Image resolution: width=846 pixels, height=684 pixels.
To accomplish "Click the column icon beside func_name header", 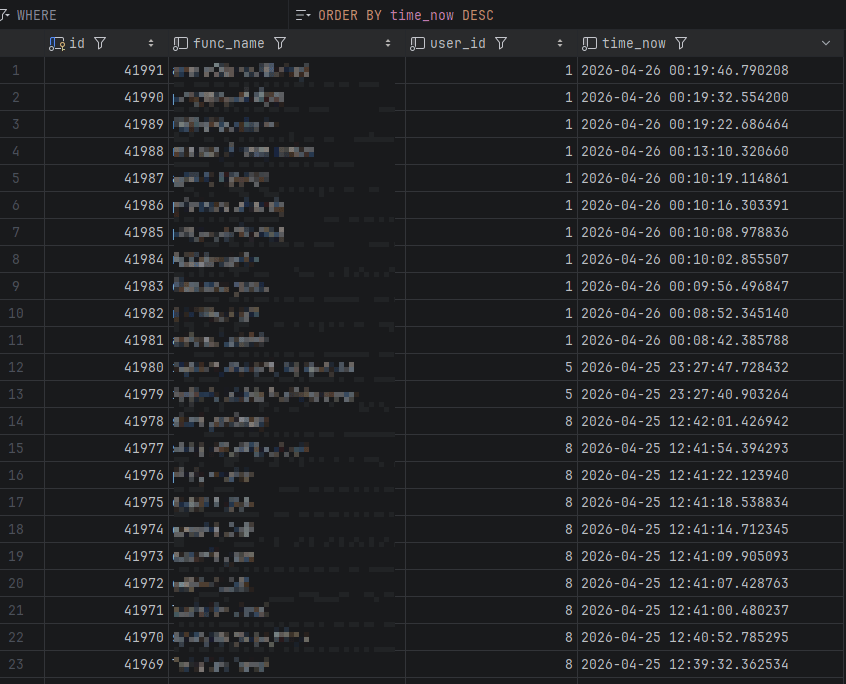I will [x=180, y=43].
